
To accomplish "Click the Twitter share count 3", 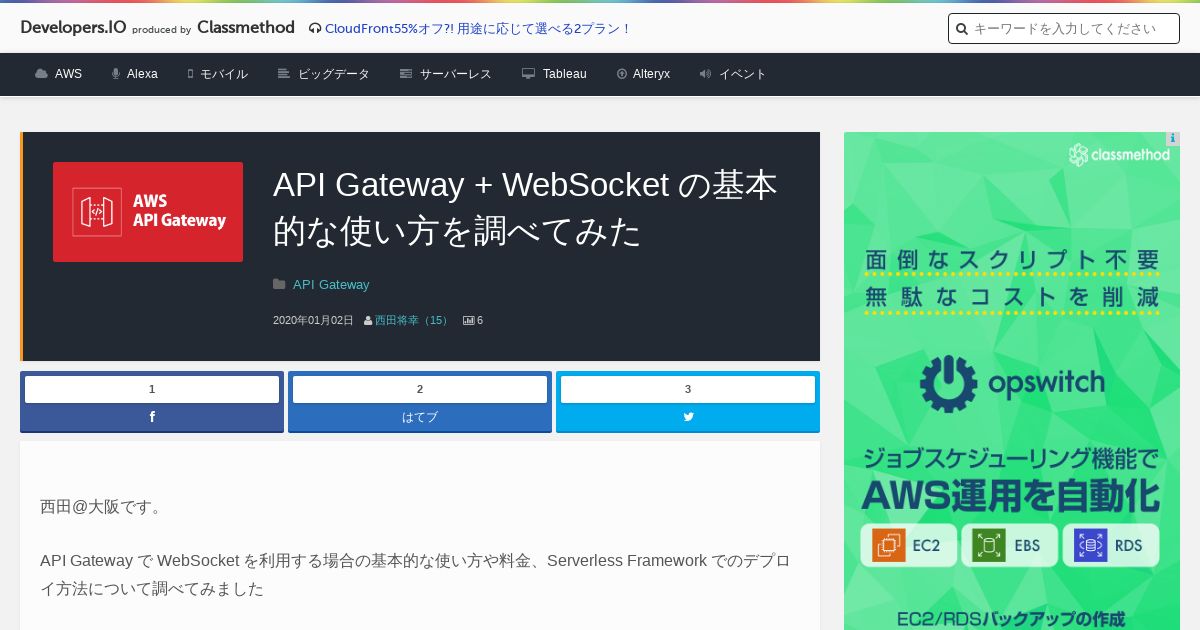I will (x=688, y=390).
